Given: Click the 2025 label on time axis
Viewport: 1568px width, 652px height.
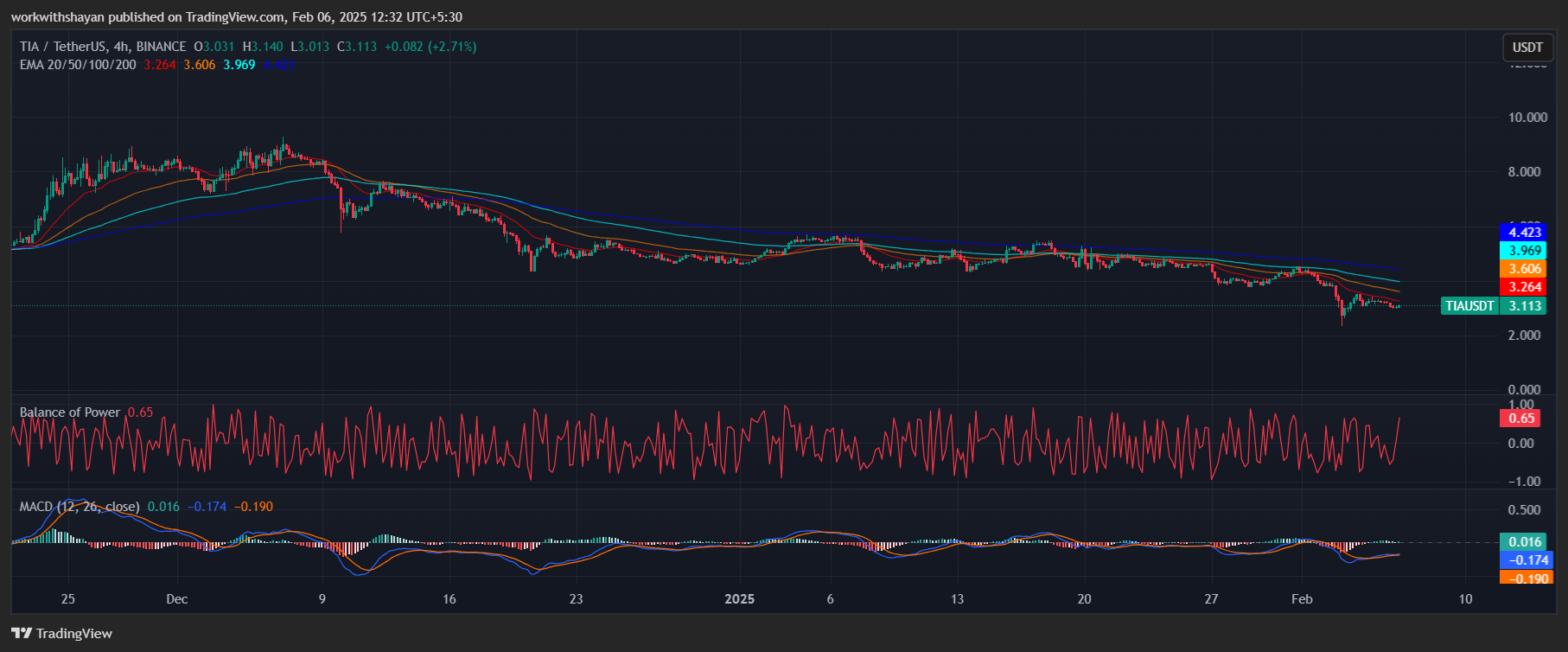Looking at the screenshot, I should [x=739, y=599].
